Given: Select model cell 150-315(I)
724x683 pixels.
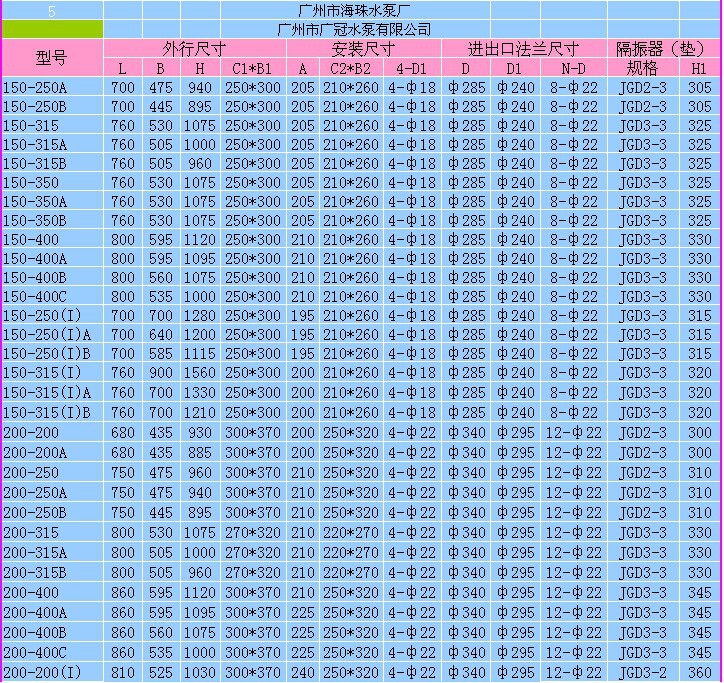Looking at the screenshot, I should (52, 372).
